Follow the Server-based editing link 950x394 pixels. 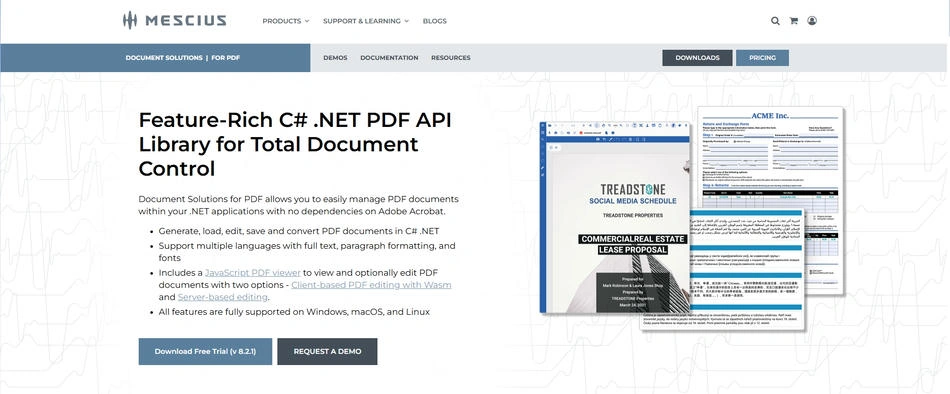point(222,297)
